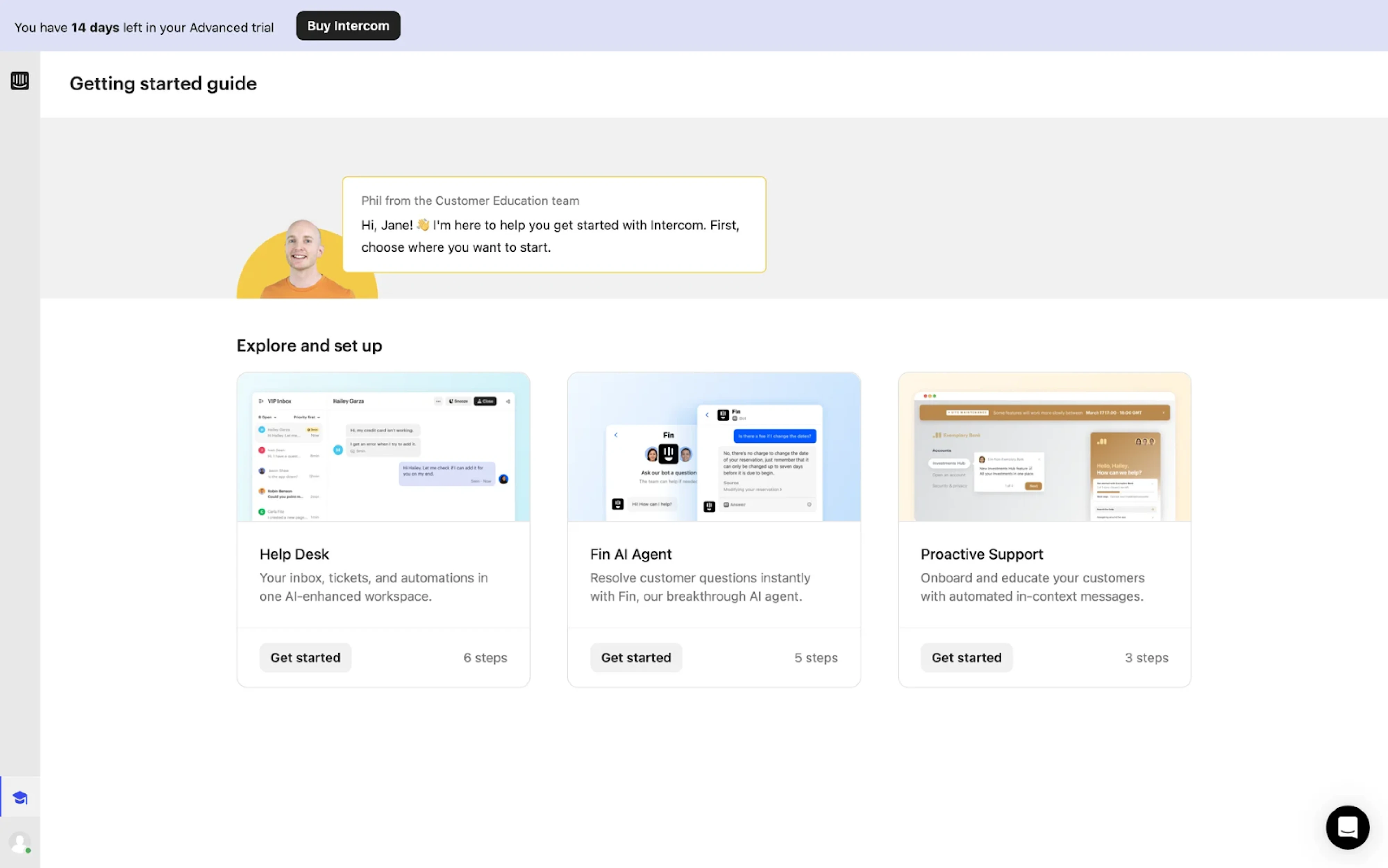Click the '5 steps' label on Fin AI Agent card
The height and width of the screenshot is (868, 1388).
[x=815, y=657]
